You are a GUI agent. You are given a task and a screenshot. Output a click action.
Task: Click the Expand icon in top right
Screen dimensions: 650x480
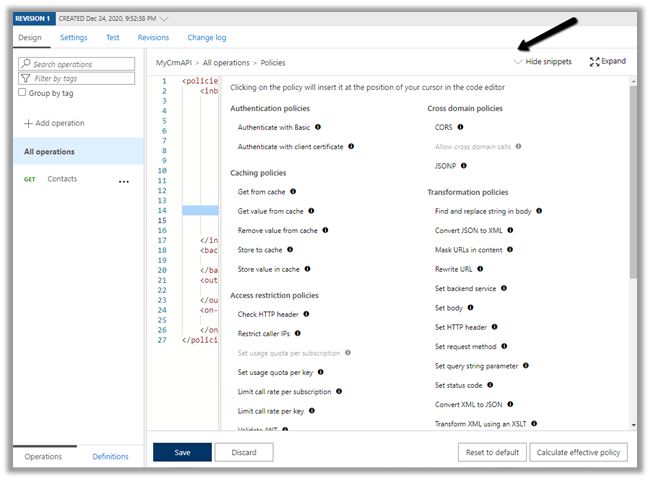click(x=595, y=62)
